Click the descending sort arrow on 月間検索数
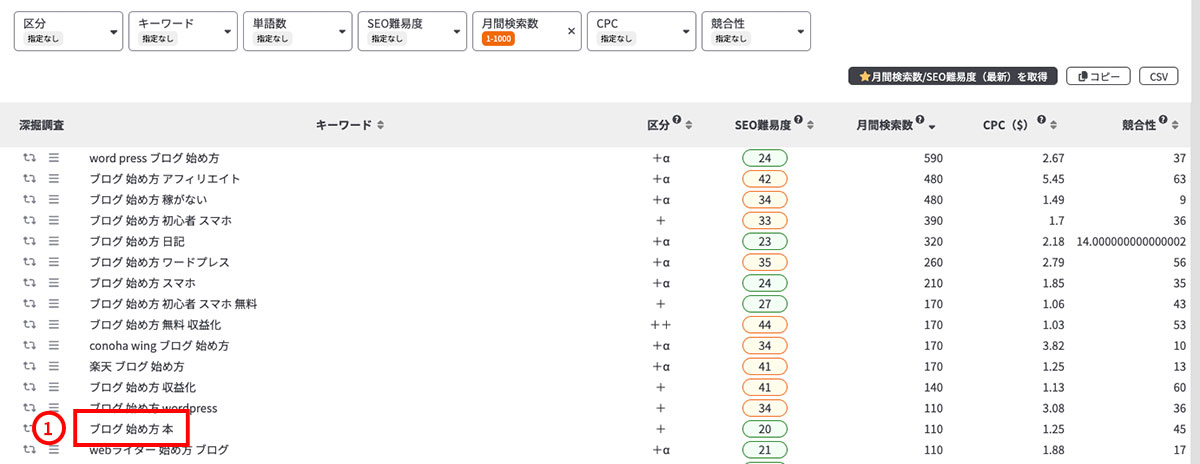This screenshot has width=1200, height=464. click(932, 126)
